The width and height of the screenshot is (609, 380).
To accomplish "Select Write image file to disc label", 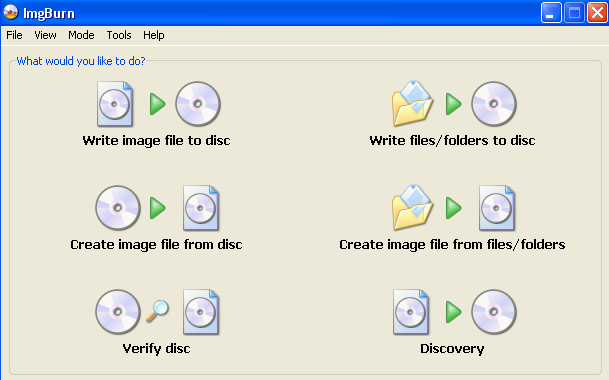I will [x=157, y=140].
